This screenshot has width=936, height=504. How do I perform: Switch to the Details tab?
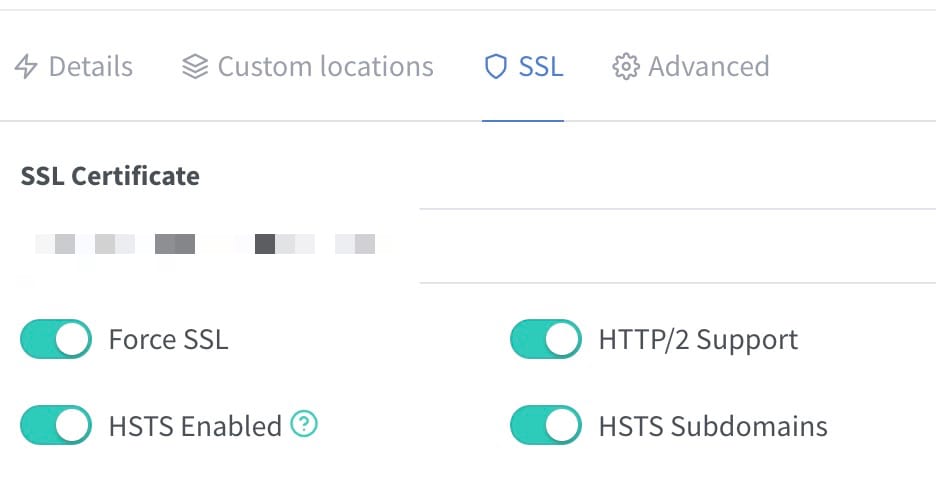pos(73,66)
